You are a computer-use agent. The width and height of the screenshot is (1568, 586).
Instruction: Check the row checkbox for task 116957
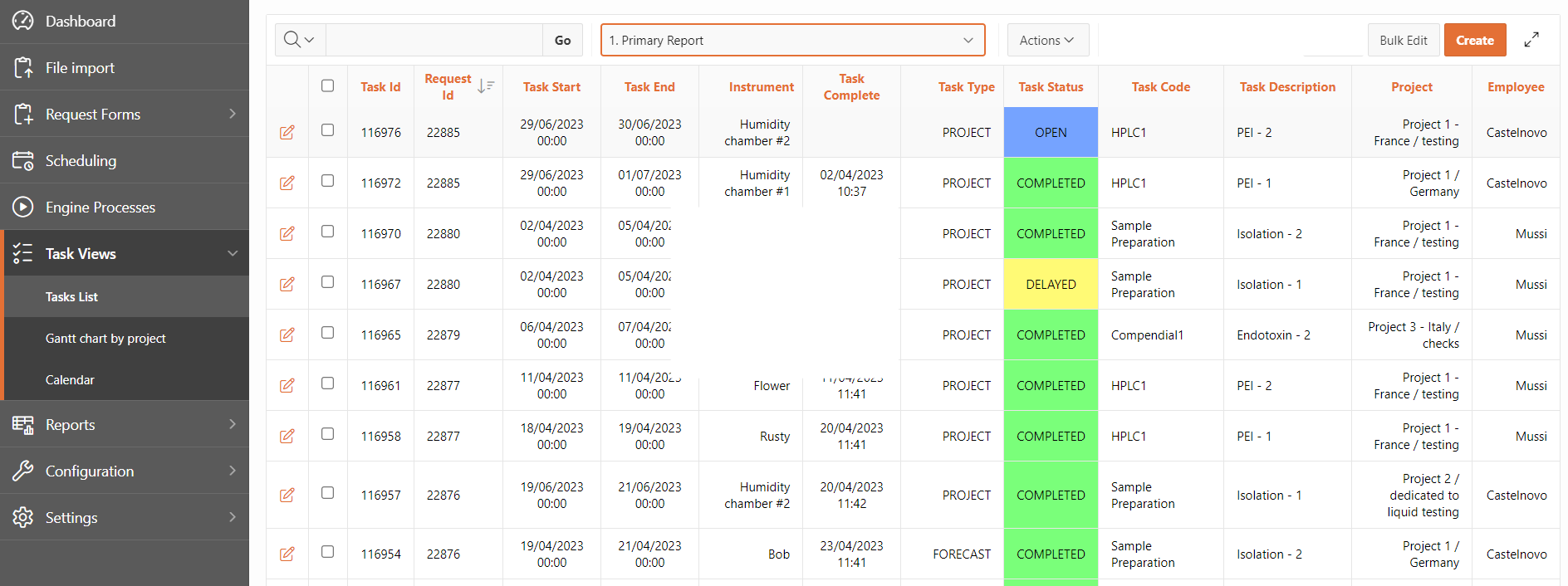tap(328, 493)
